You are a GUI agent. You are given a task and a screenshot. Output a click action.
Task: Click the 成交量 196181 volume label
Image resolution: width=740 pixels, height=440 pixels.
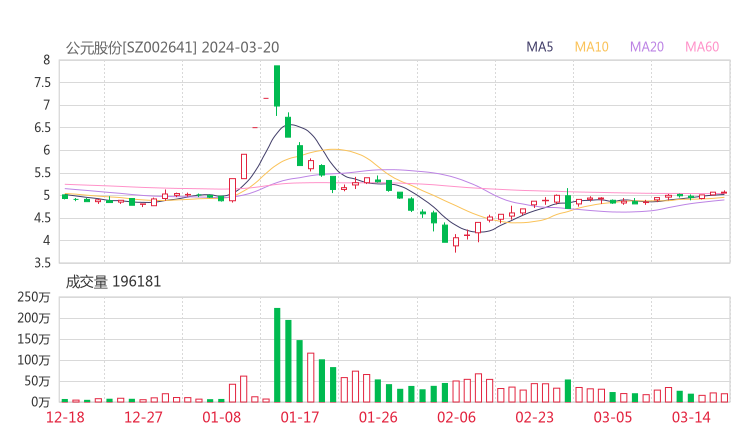pyautogui.click(x=113, y=282)
